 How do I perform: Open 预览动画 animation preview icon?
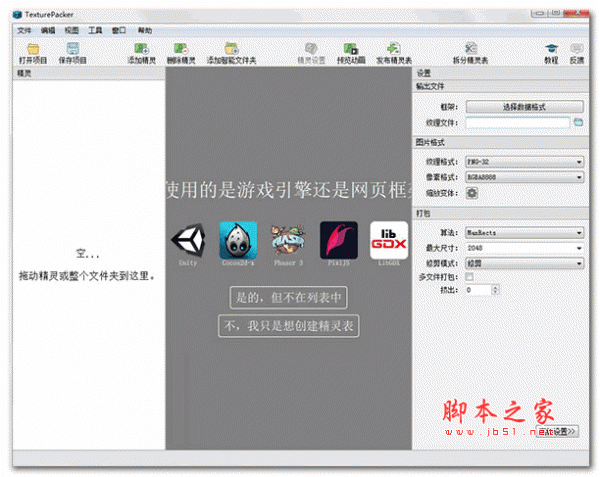351,53
